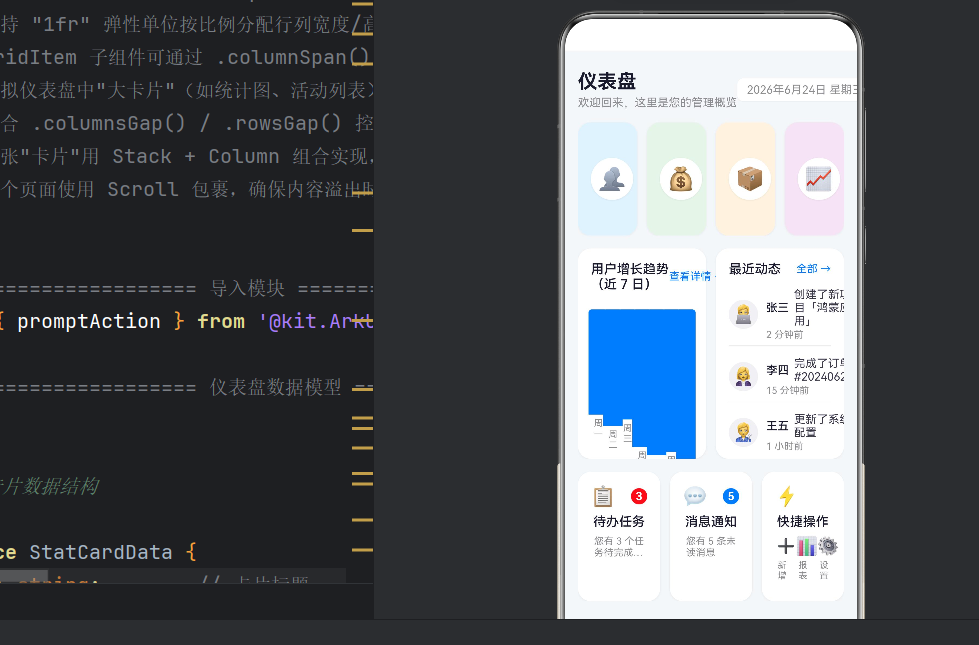Tap the package box stat card icon
The width and height of the screenshot is (979, 645).
coord(749,179)
